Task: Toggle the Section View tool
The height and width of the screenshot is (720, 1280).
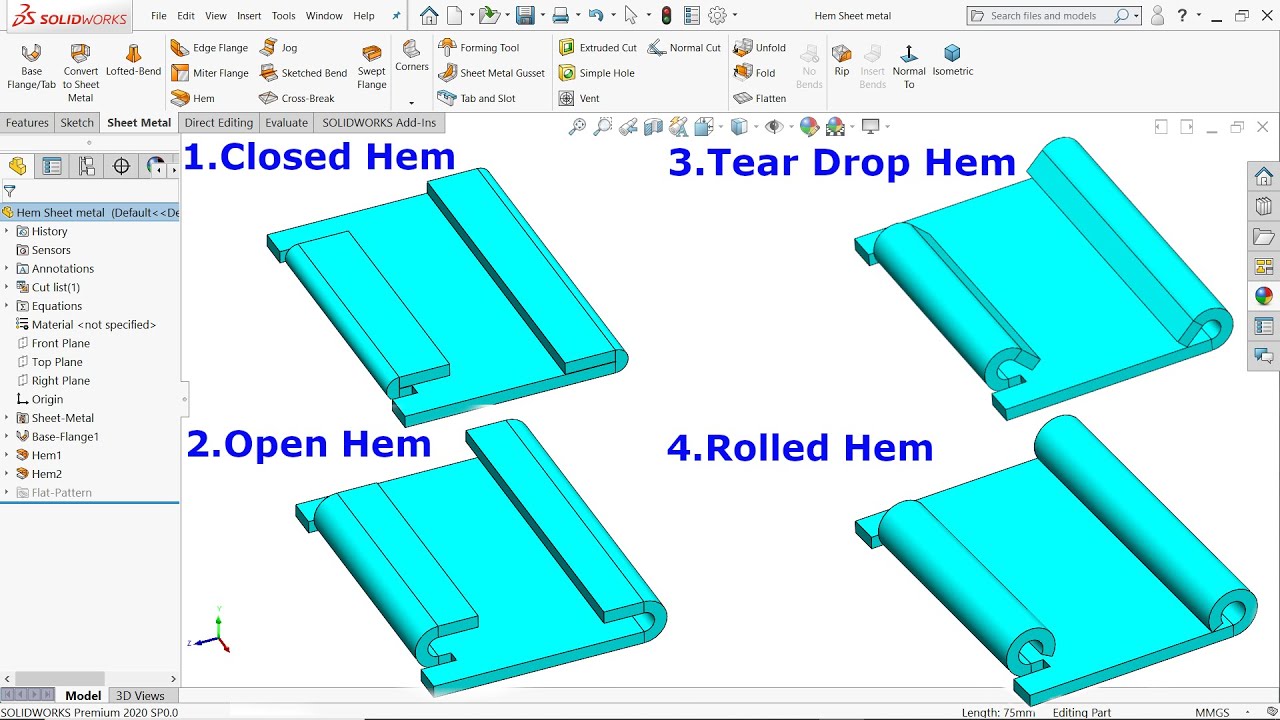Action: pos(653,126)
